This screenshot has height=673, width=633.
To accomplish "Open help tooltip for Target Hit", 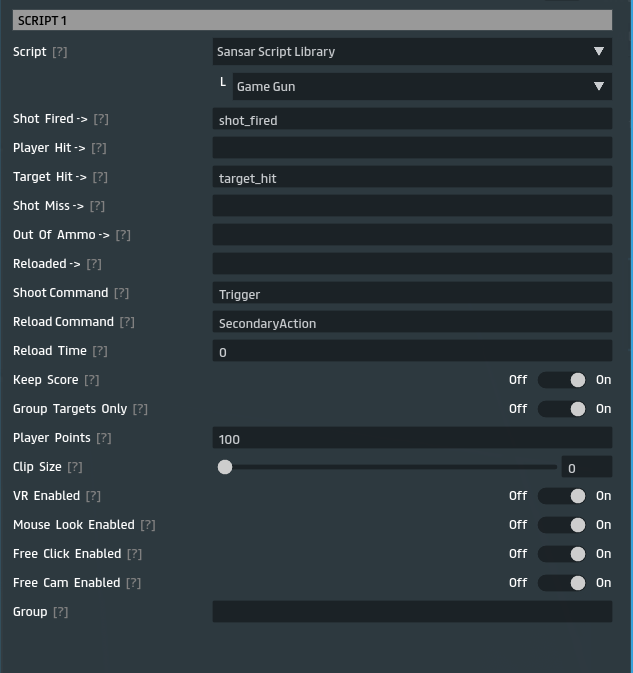I will click(x=98, y=177).
